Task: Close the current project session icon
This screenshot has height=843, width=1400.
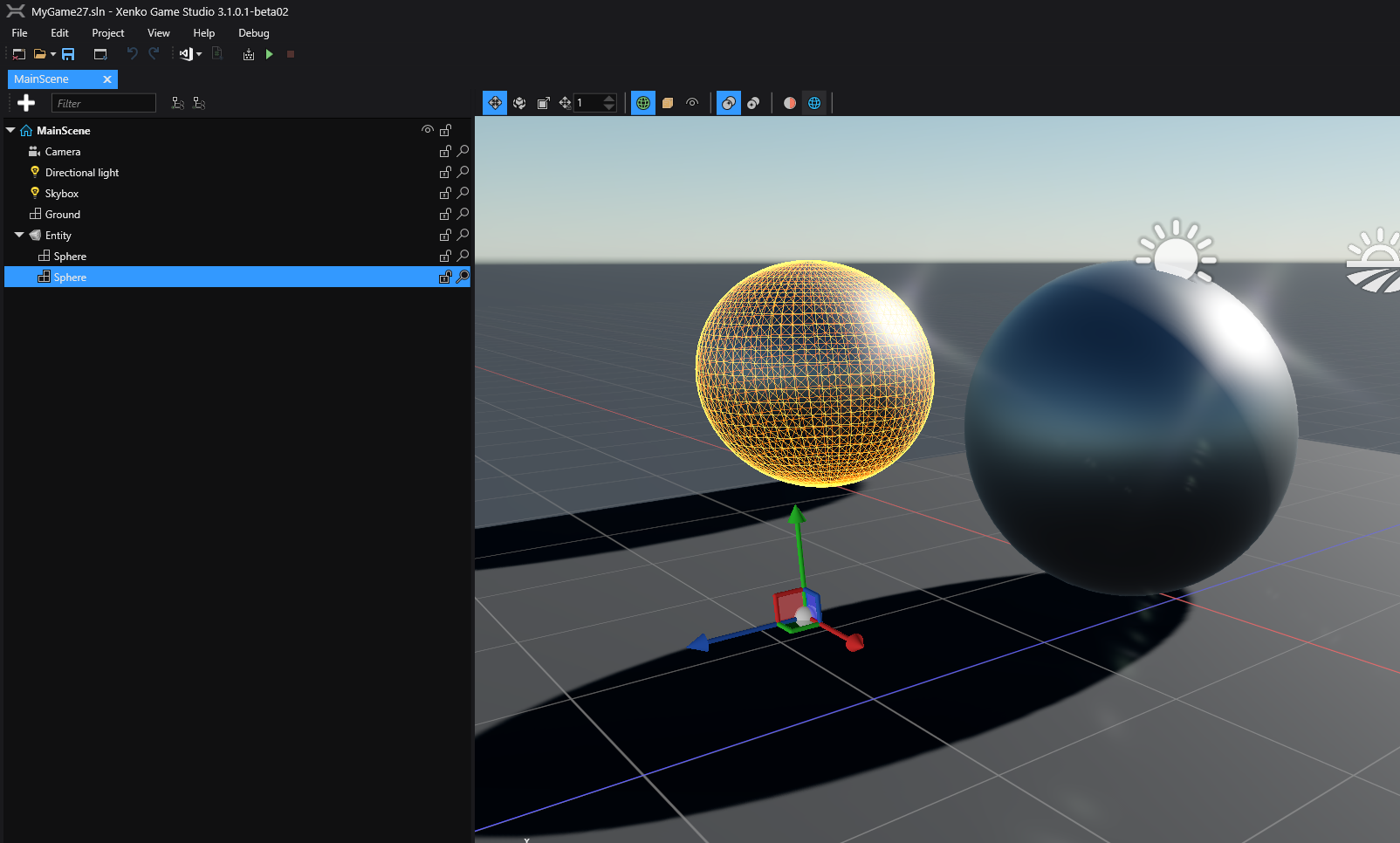Action: click(x=18, y=54)
